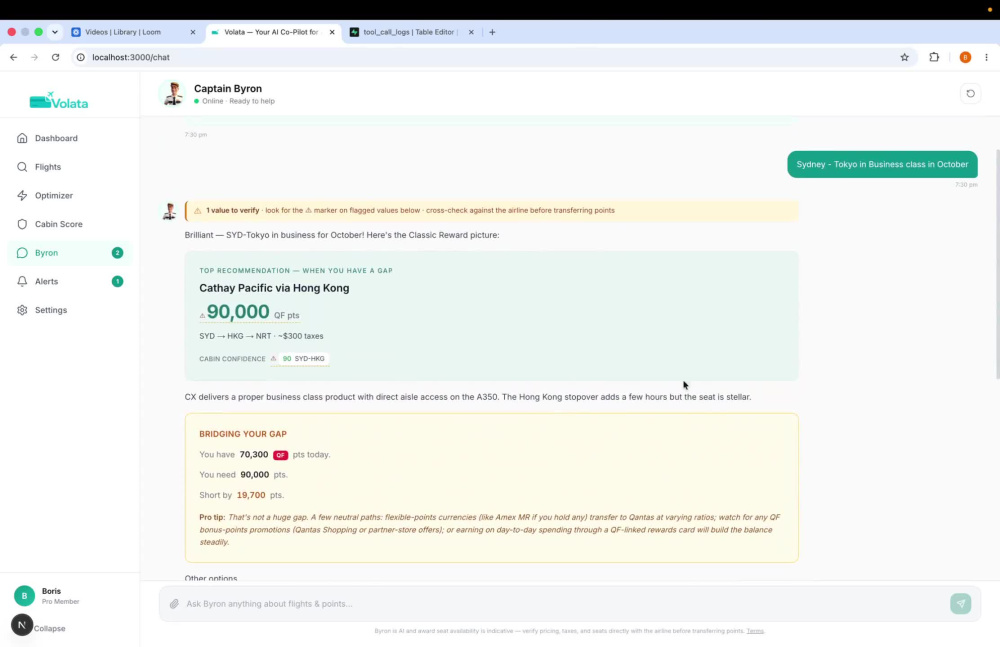The width and height of the screenshot is (1000, 647).
Task: Open the browser extensions puzzle icon
Action: pos(934,57)
